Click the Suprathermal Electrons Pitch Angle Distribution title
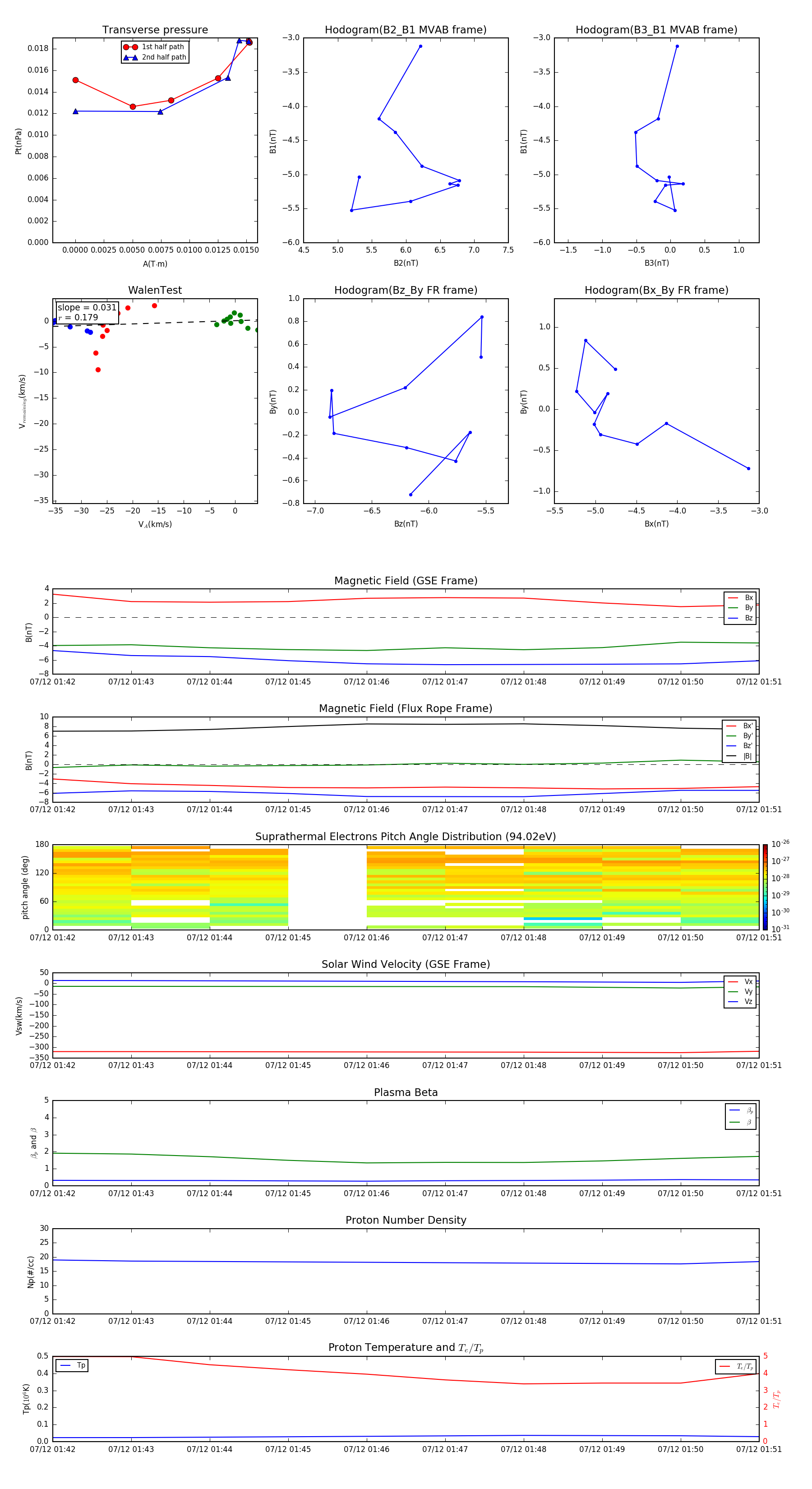 406,837
